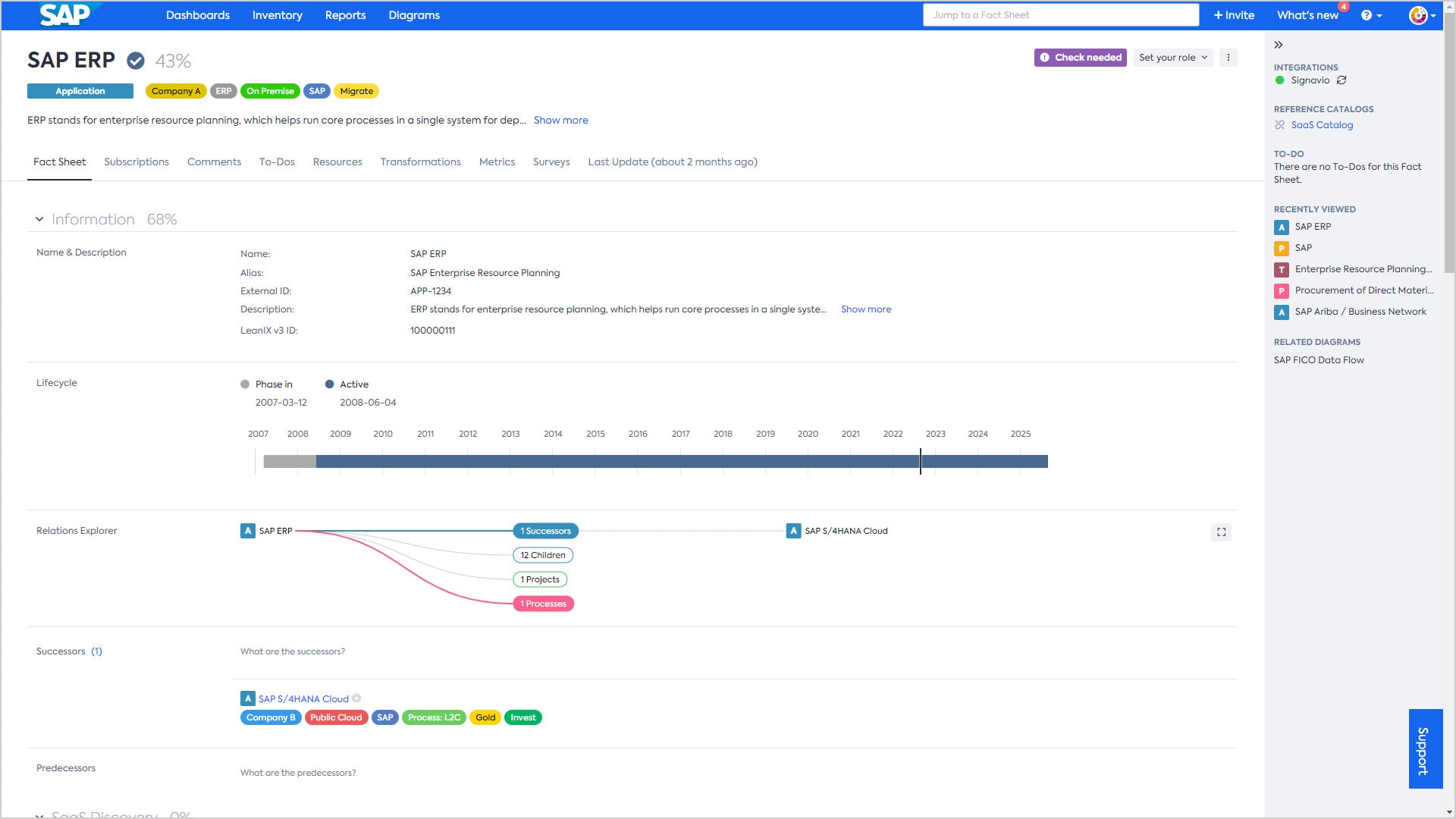Image resolution: width=1456 pixels, height=819 pixels.
Task: Click the Jump to a Fact Sheet field
Action: (x=1060, y=15)
